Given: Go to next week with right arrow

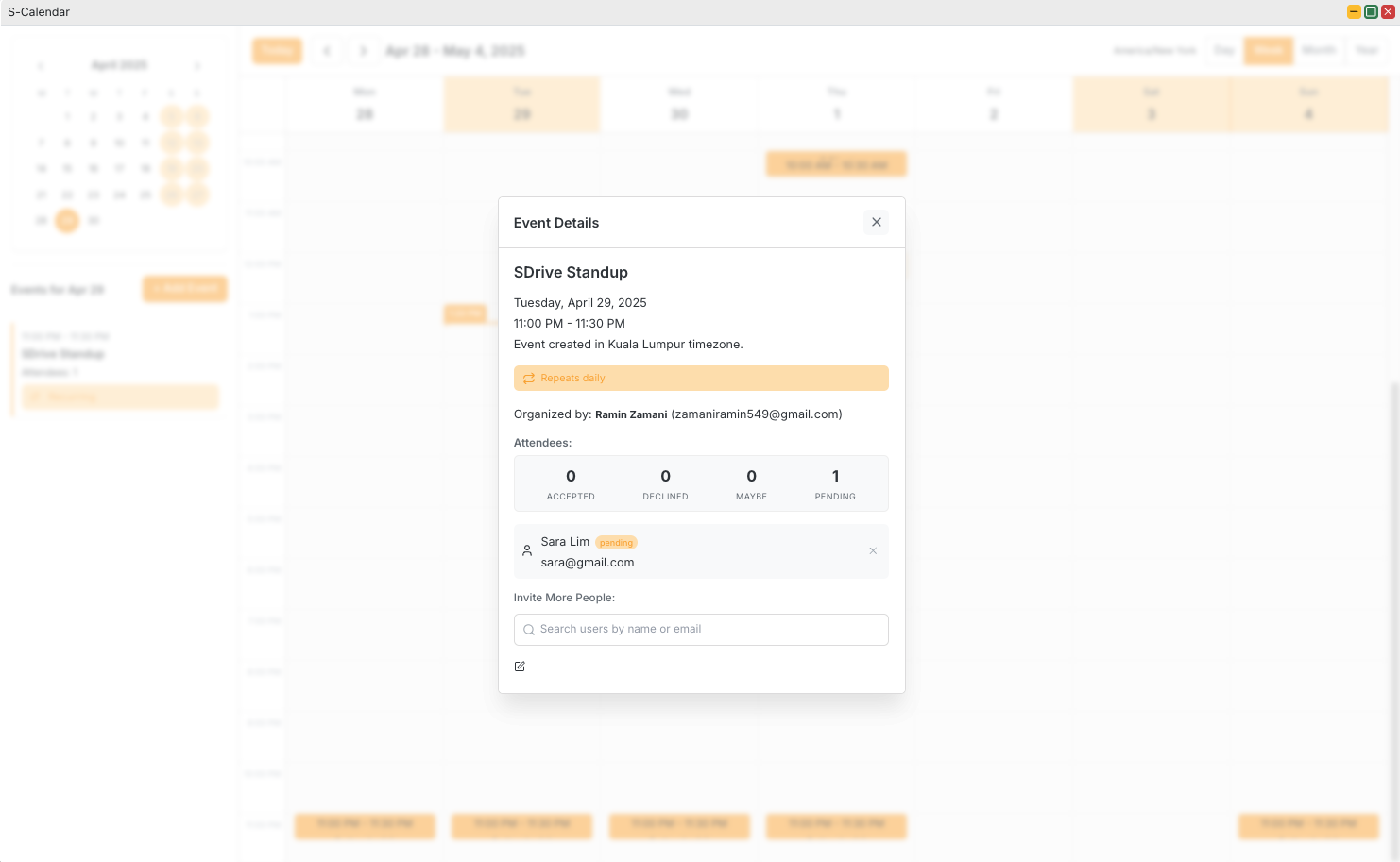Looking at the screenshot, I should pos(363,51).
